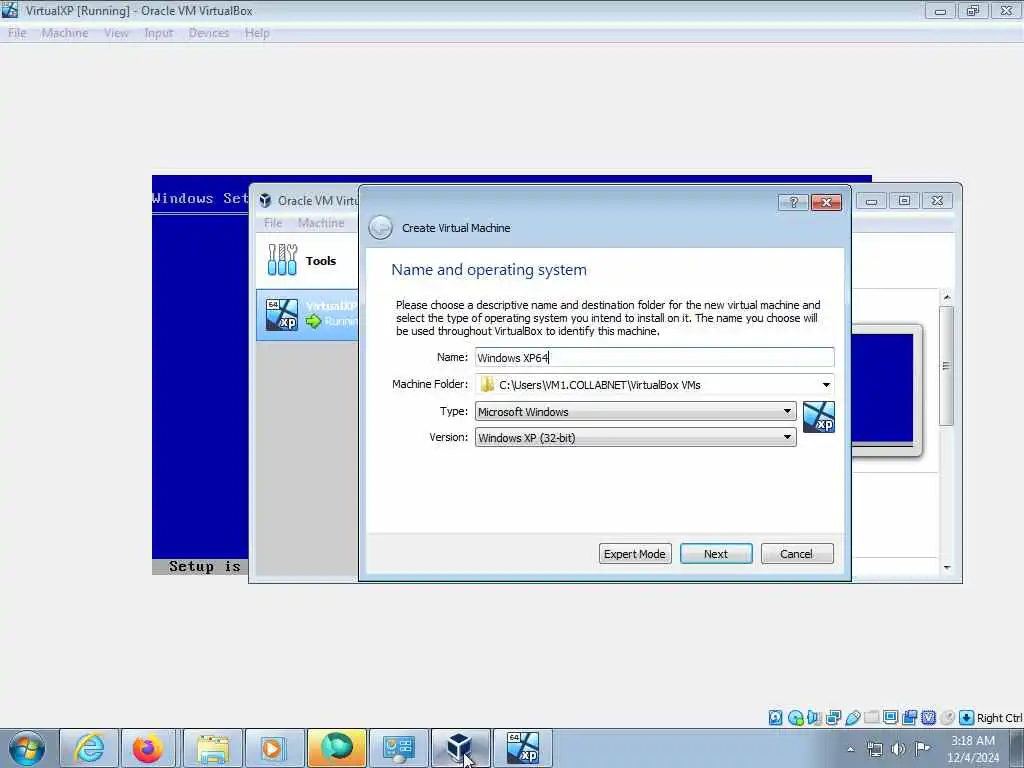Click the Control Panel taskbar icon
Viewport: 1024px width, 768px height.
(398, 748)
